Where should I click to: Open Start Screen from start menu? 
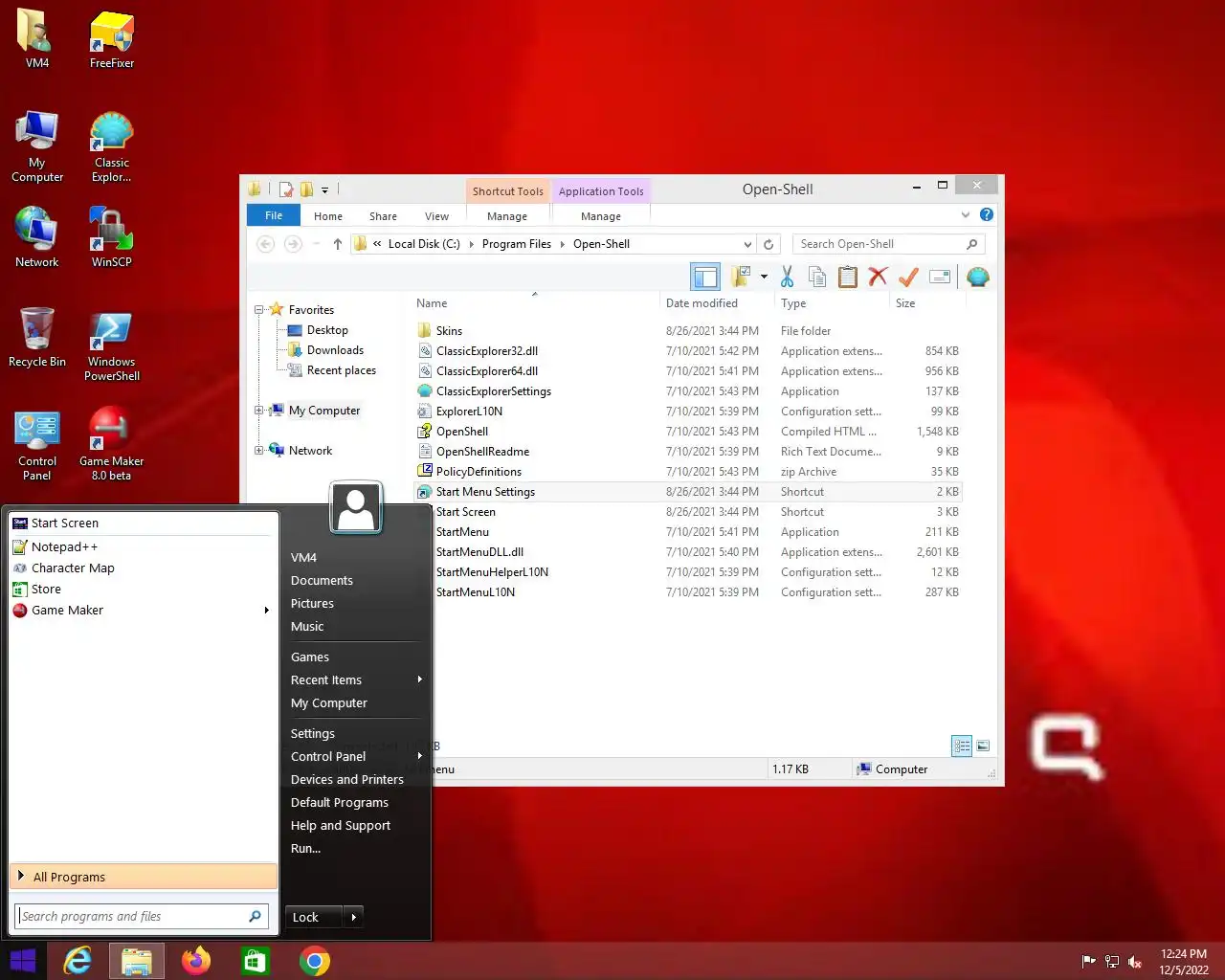pyautogui.click(x=144, y=523)
